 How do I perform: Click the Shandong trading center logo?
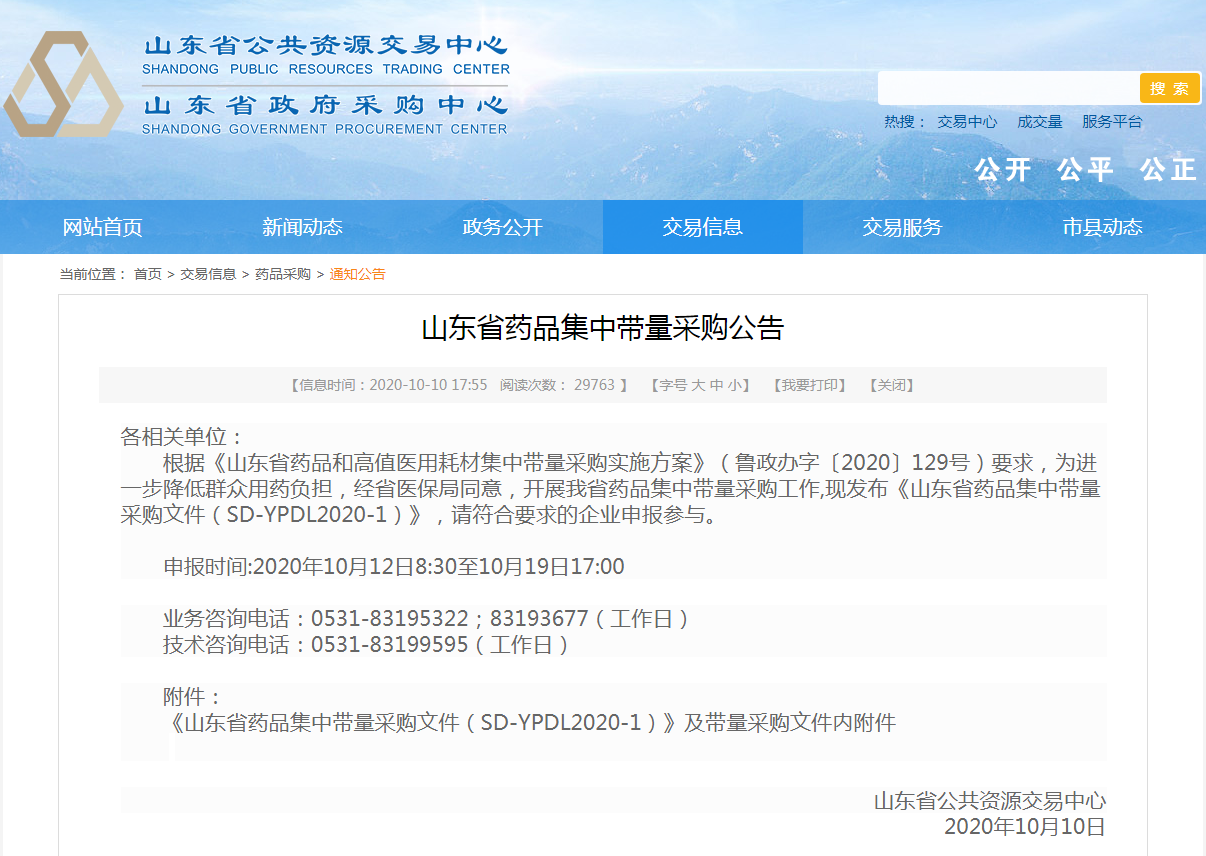click(62, 85)
